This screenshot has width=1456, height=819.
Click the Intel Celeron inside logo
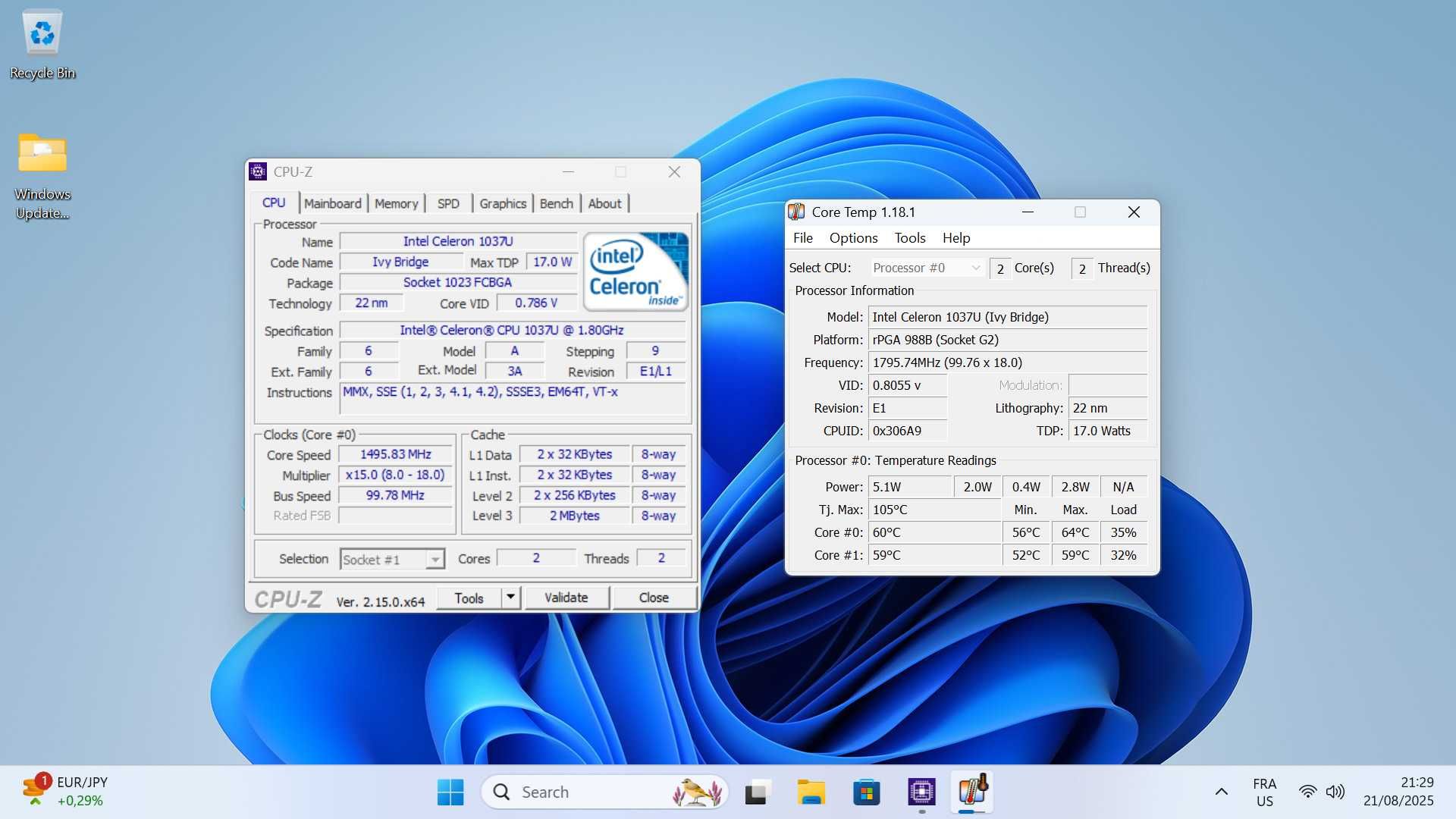636,271
